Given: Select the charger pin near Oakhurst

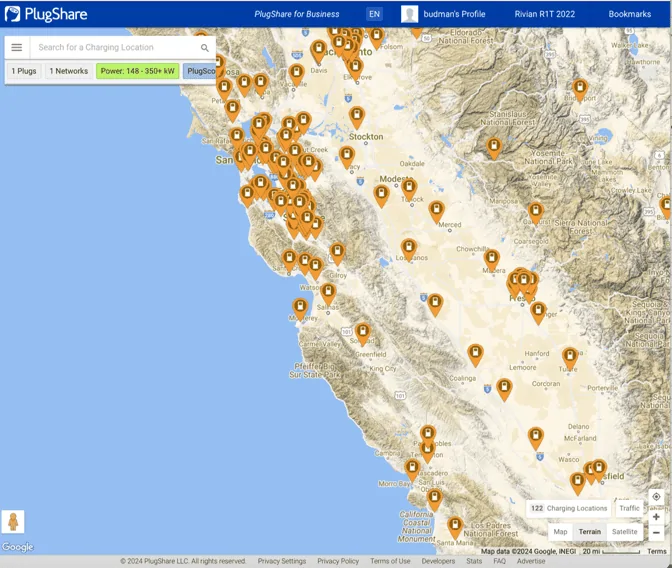Looking at the screenshot, I should coord(536,212).
